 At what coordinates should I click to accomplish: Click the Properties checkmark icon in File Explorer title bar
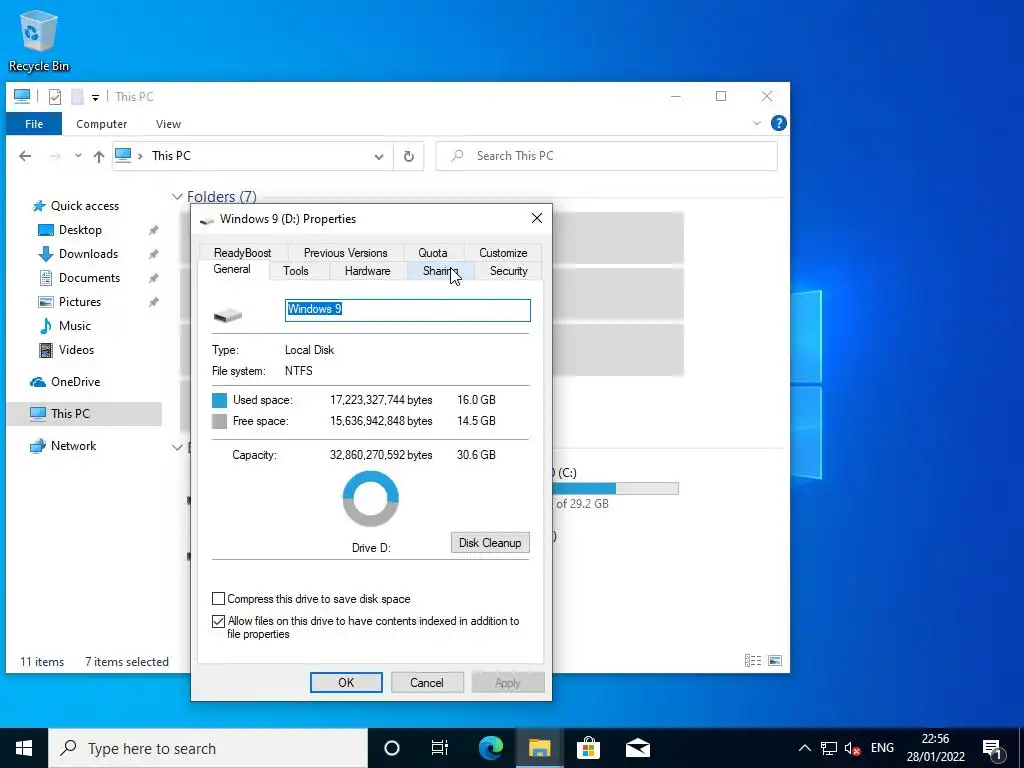(55, 97)
